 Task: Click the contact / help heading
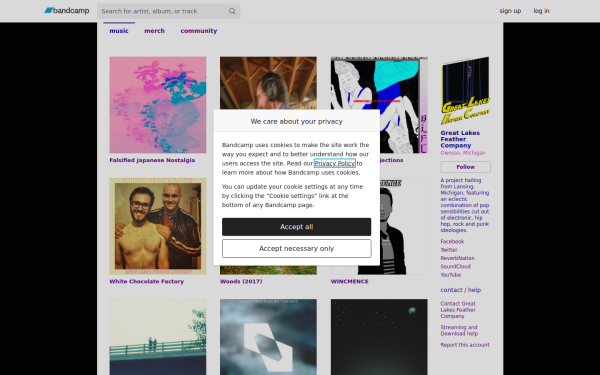point(461,290)
